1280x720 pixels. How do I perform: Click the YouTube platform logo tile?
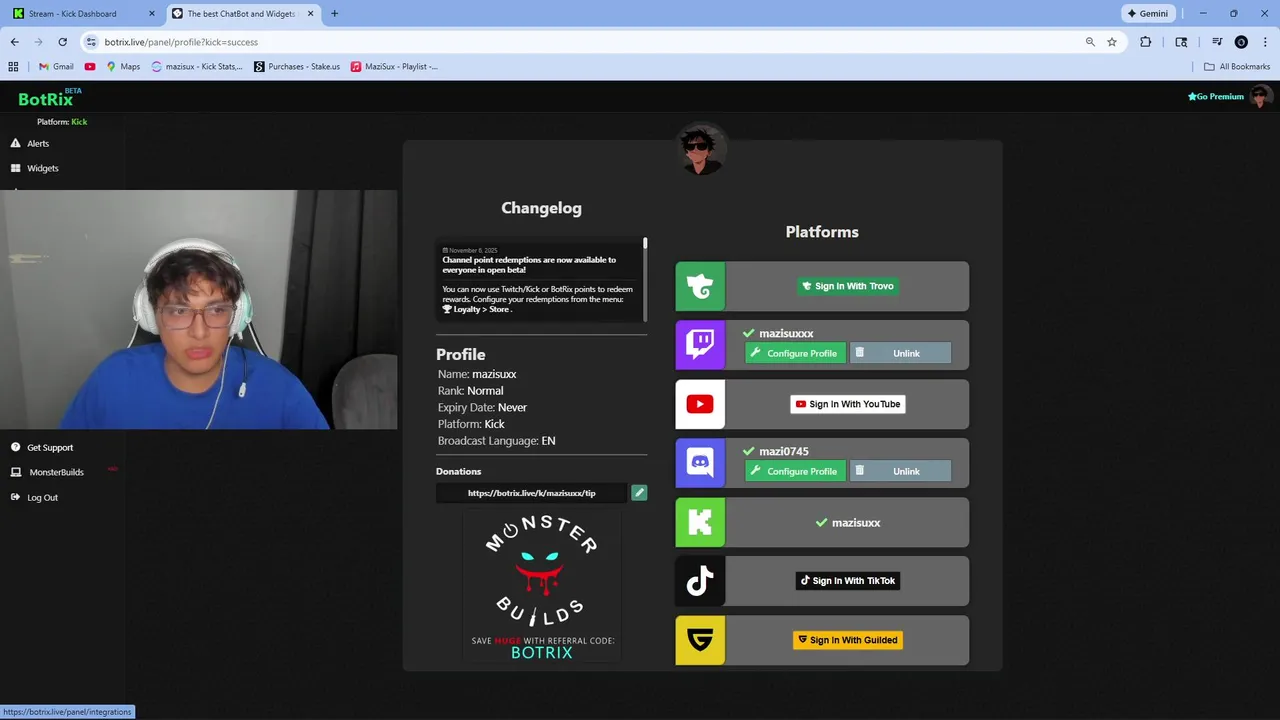tap(700, 404)
